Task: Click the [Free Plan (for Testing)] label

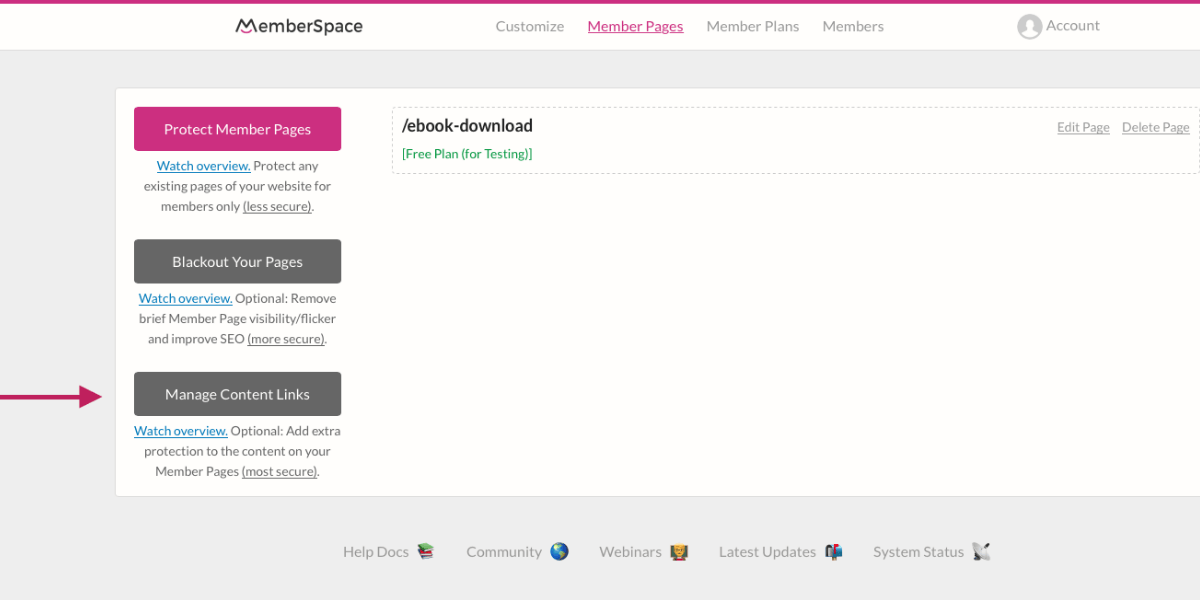Action: pos(467,154)
